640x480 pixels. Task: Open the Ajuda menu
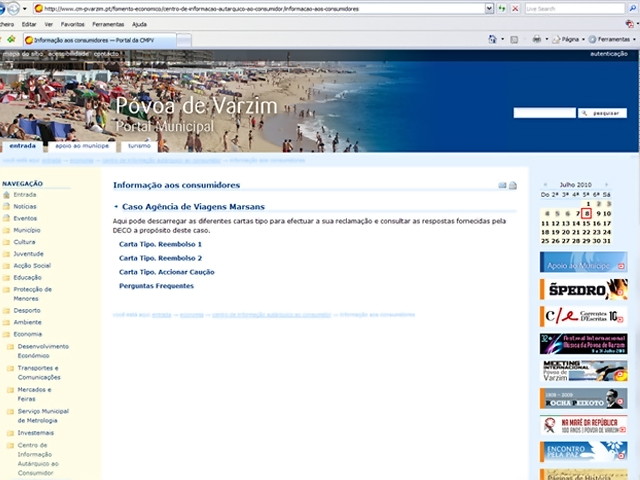click(x=139, y=24)
